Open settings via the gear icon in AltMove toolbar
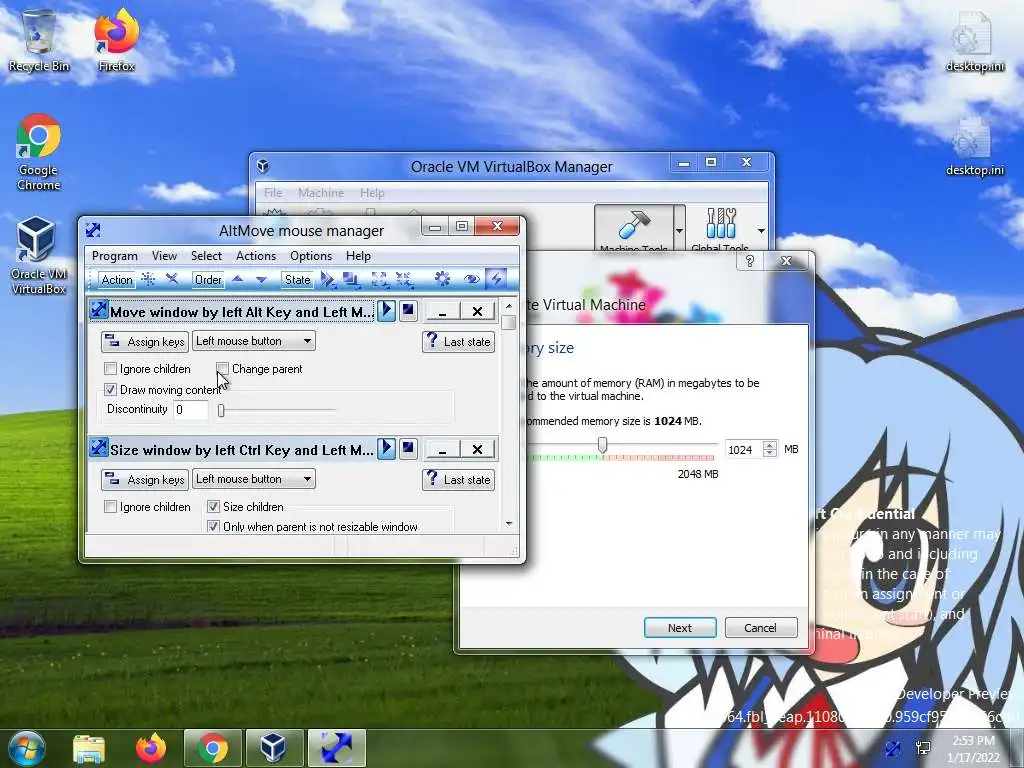 tap(442, 279)
